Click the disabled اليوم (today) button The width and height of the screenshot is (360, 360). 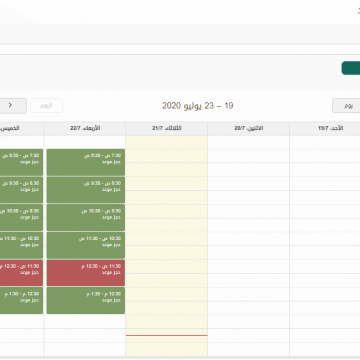pos(46,106)
